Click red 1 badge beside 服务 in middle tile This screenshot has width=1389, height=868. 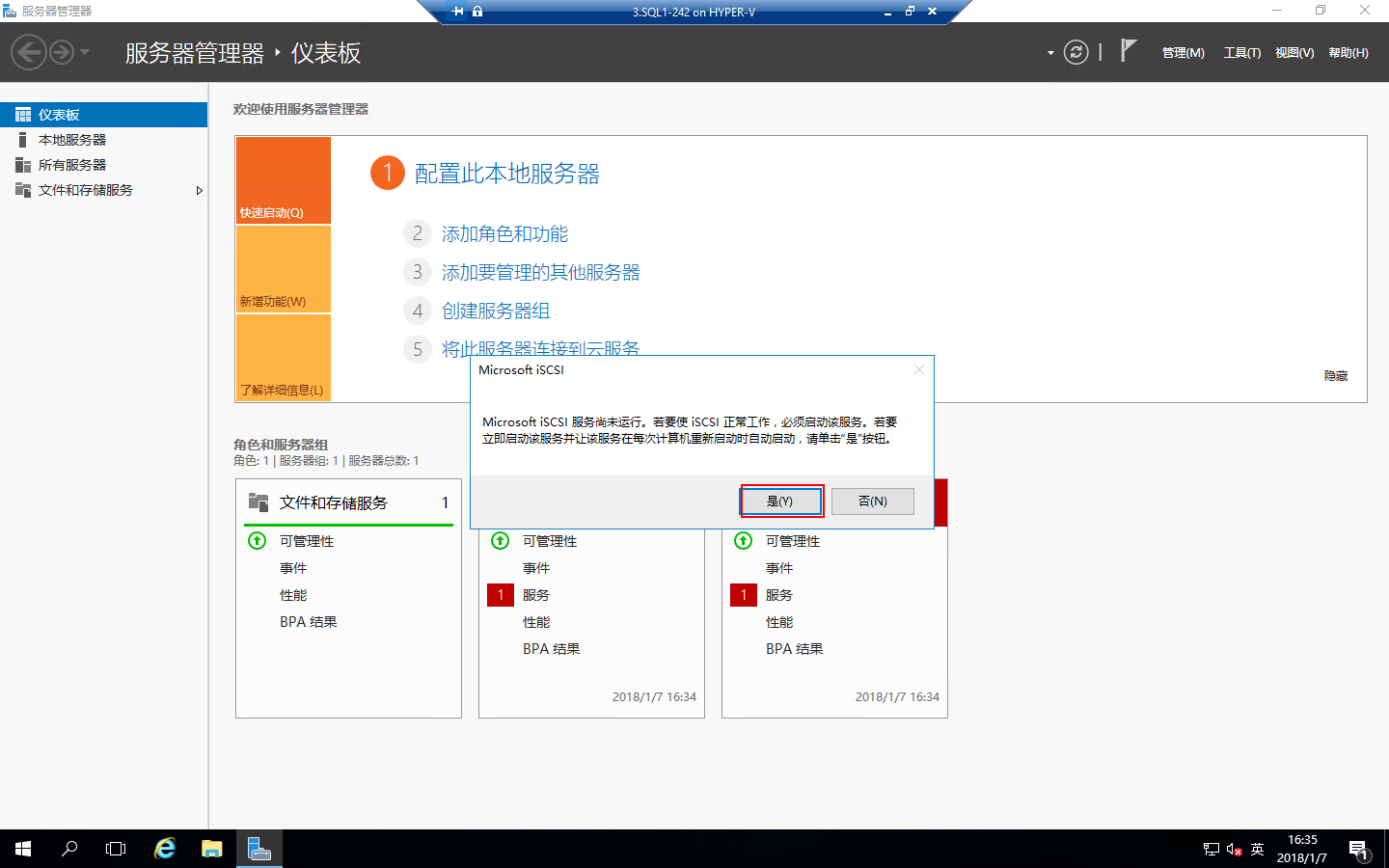tap(501, 595)
